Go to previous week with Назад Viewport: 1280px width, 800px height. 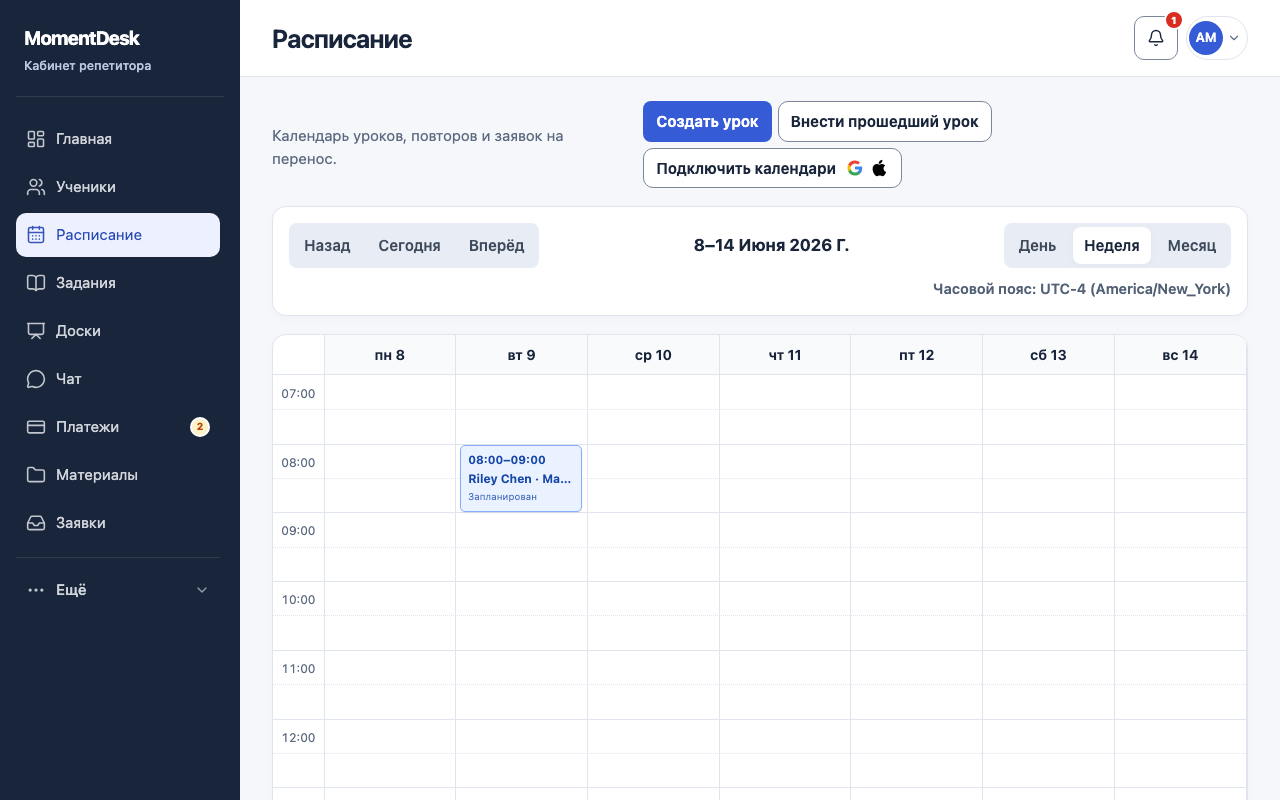[x=327, y=245]
